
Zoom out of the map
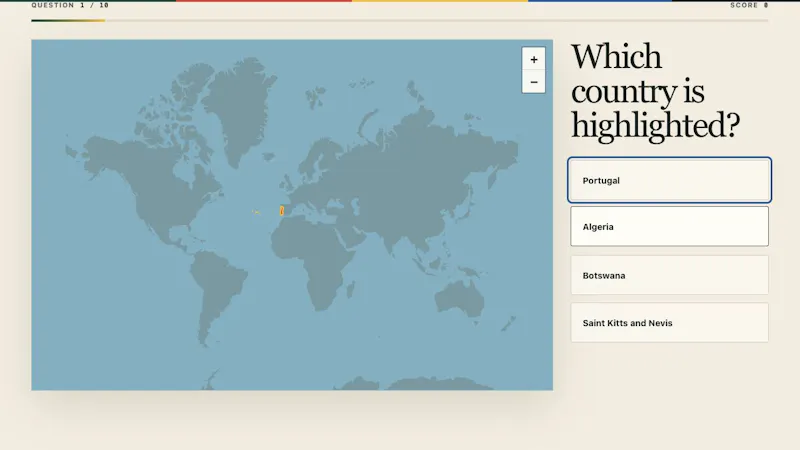coord(533,82)
